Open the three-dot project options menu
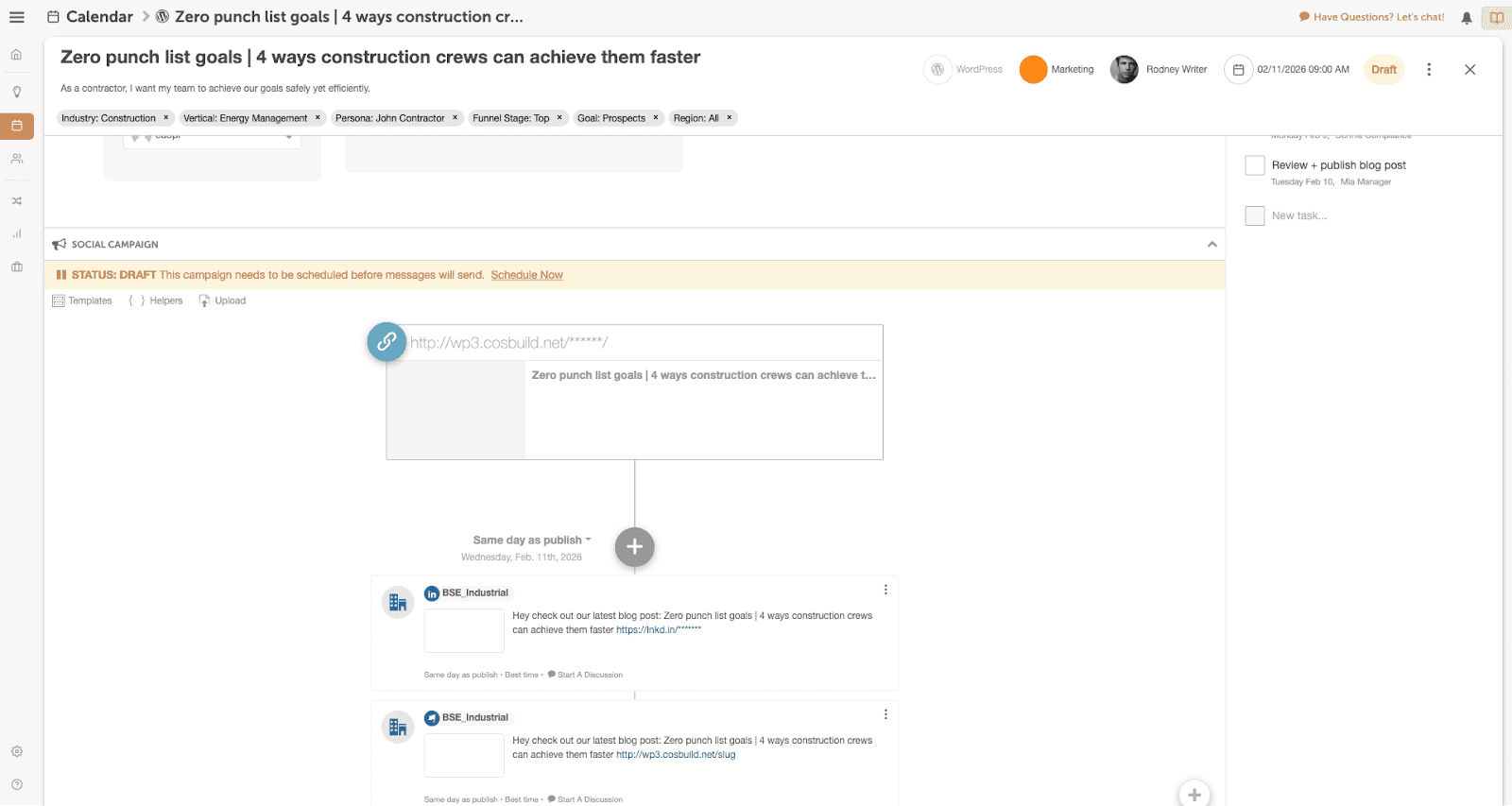This screenshot has height=806, width=1512. (1429, 69)
